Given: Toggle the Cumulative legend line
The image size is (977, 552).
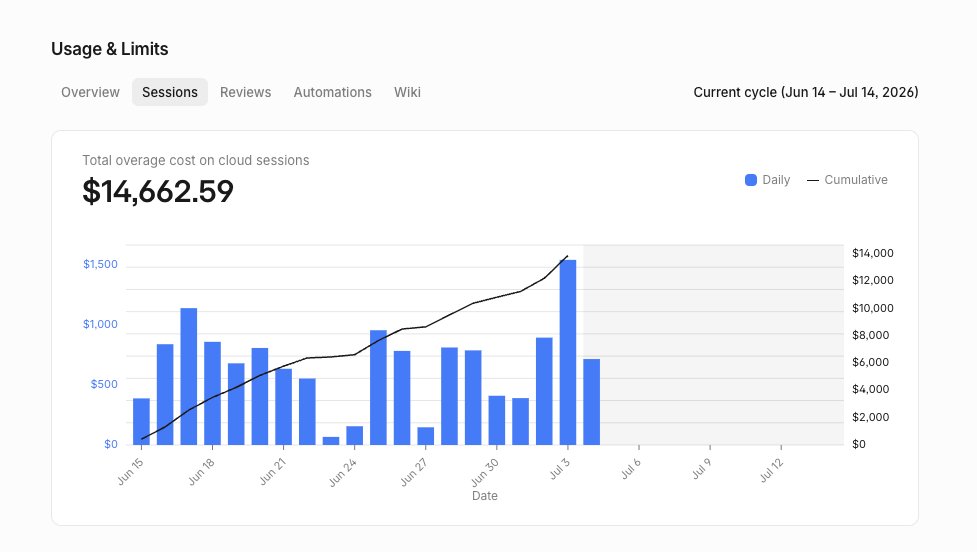Looking at the screenshot, I should [813, 180].
